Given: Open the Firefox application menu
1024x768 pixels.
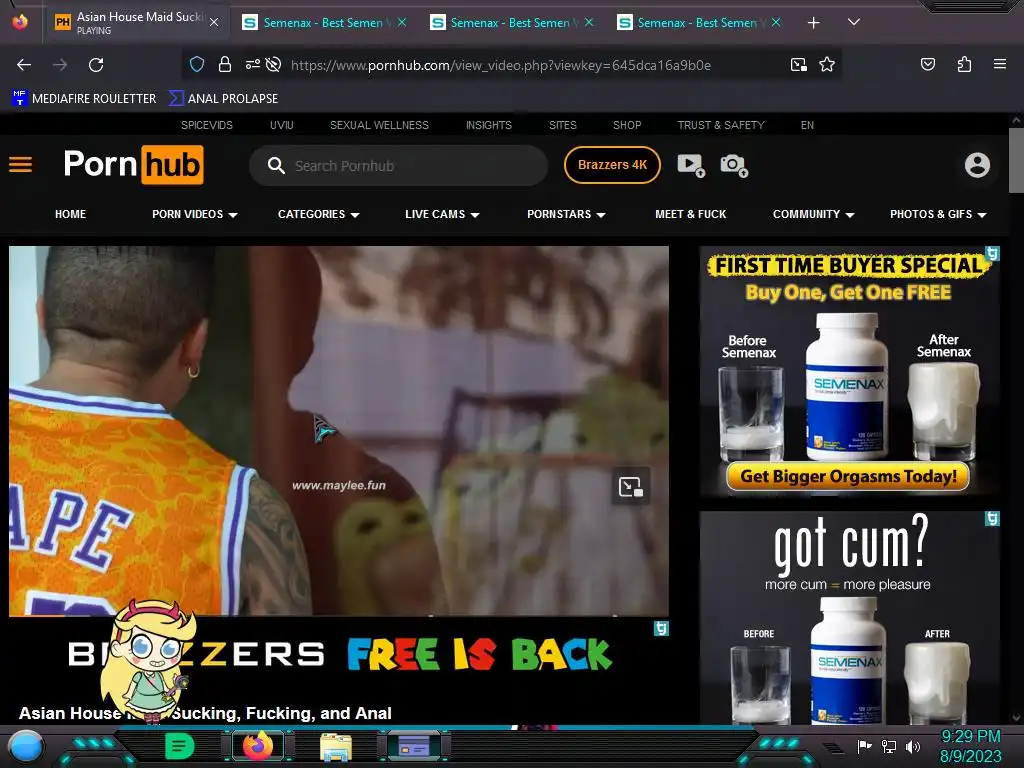Looking at the screenshot, I should click(x=1000, y=64).
